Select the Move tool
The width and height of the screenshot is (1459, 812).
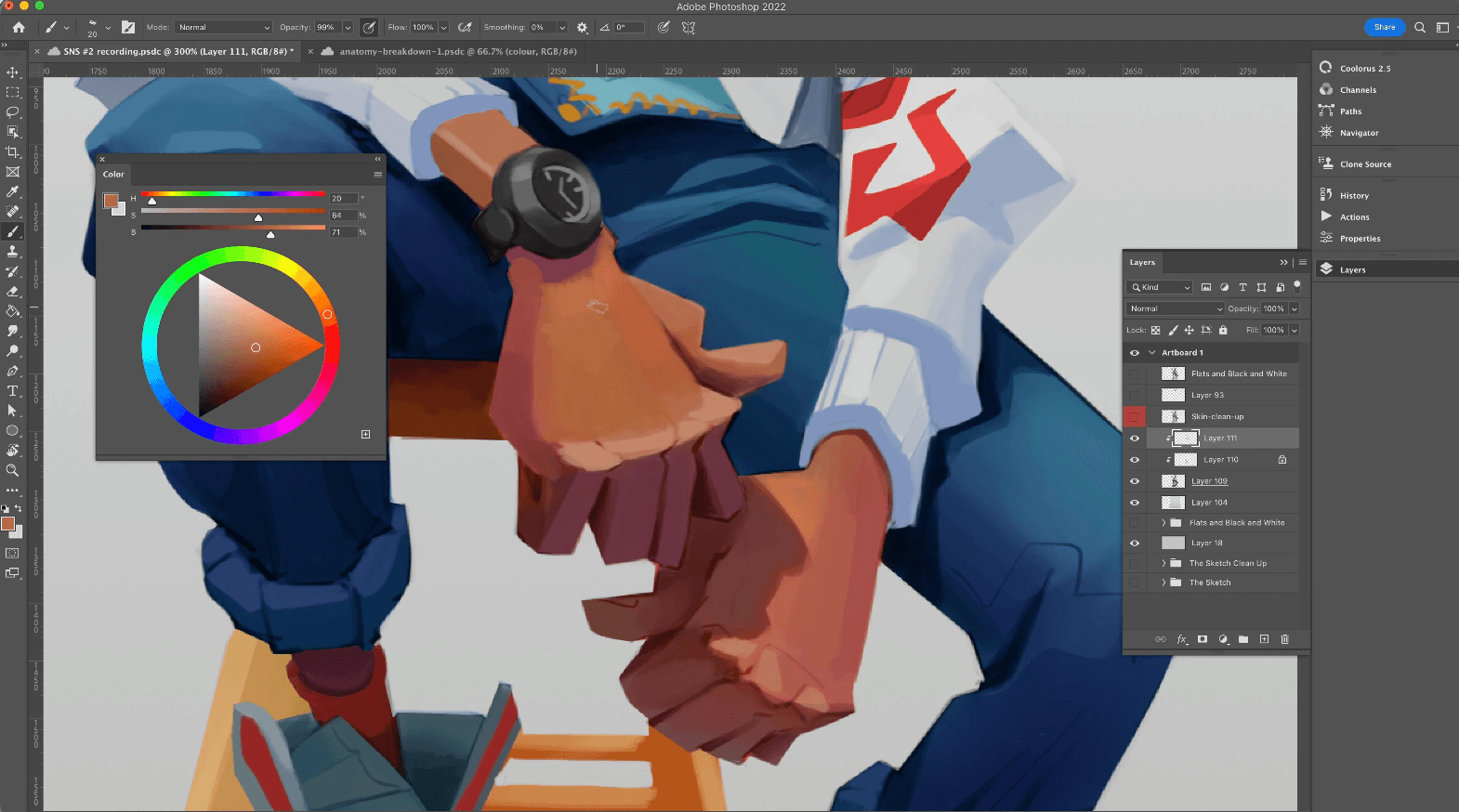(x=13, y=72)
